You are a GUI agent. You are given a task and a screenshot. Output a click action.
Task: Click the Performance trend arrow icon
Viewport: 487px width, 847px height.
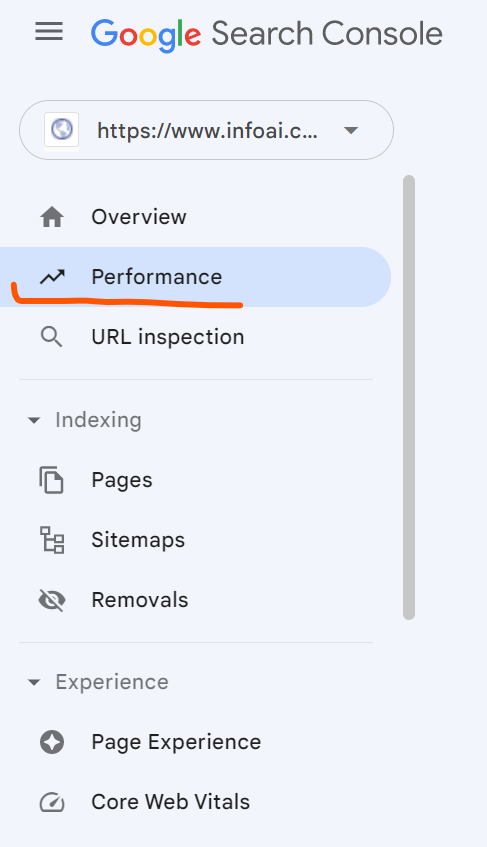[x=52, y=277]
